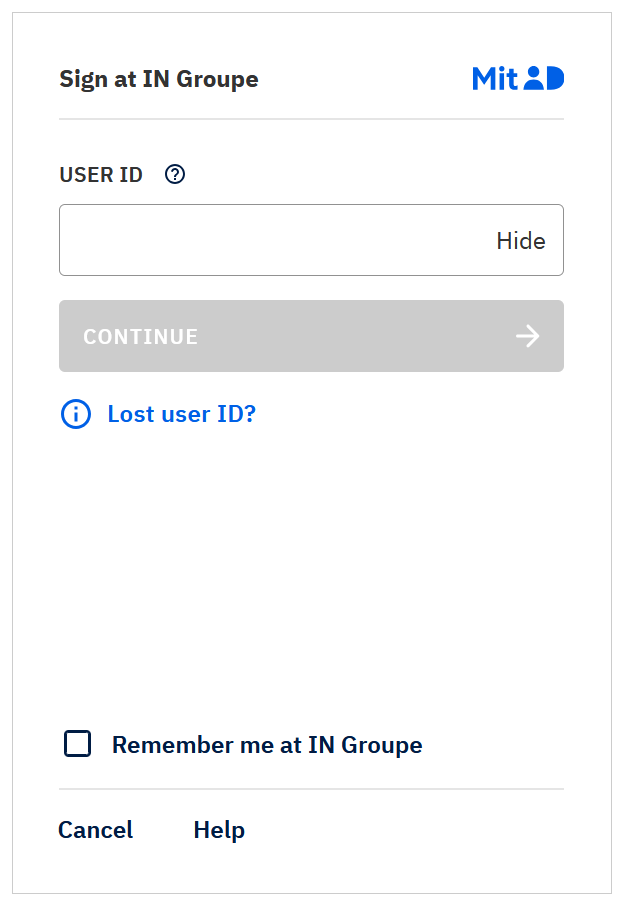
Task: Toggle Hide in the user ID field
Action: pyautogui.click(x=521, y=241)
